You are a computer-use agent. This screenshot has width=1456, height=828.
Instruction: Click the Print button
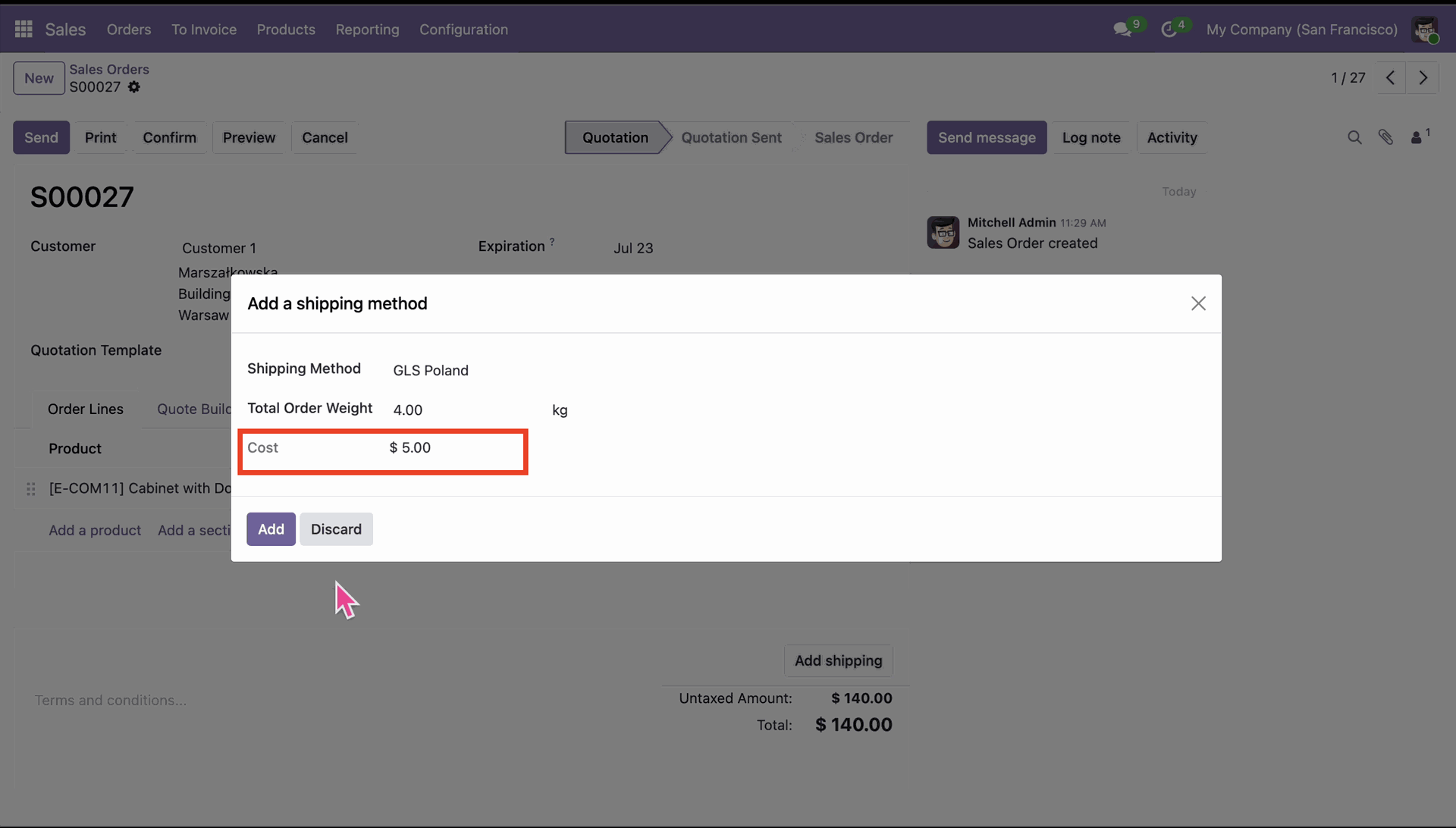coord(101,137)
